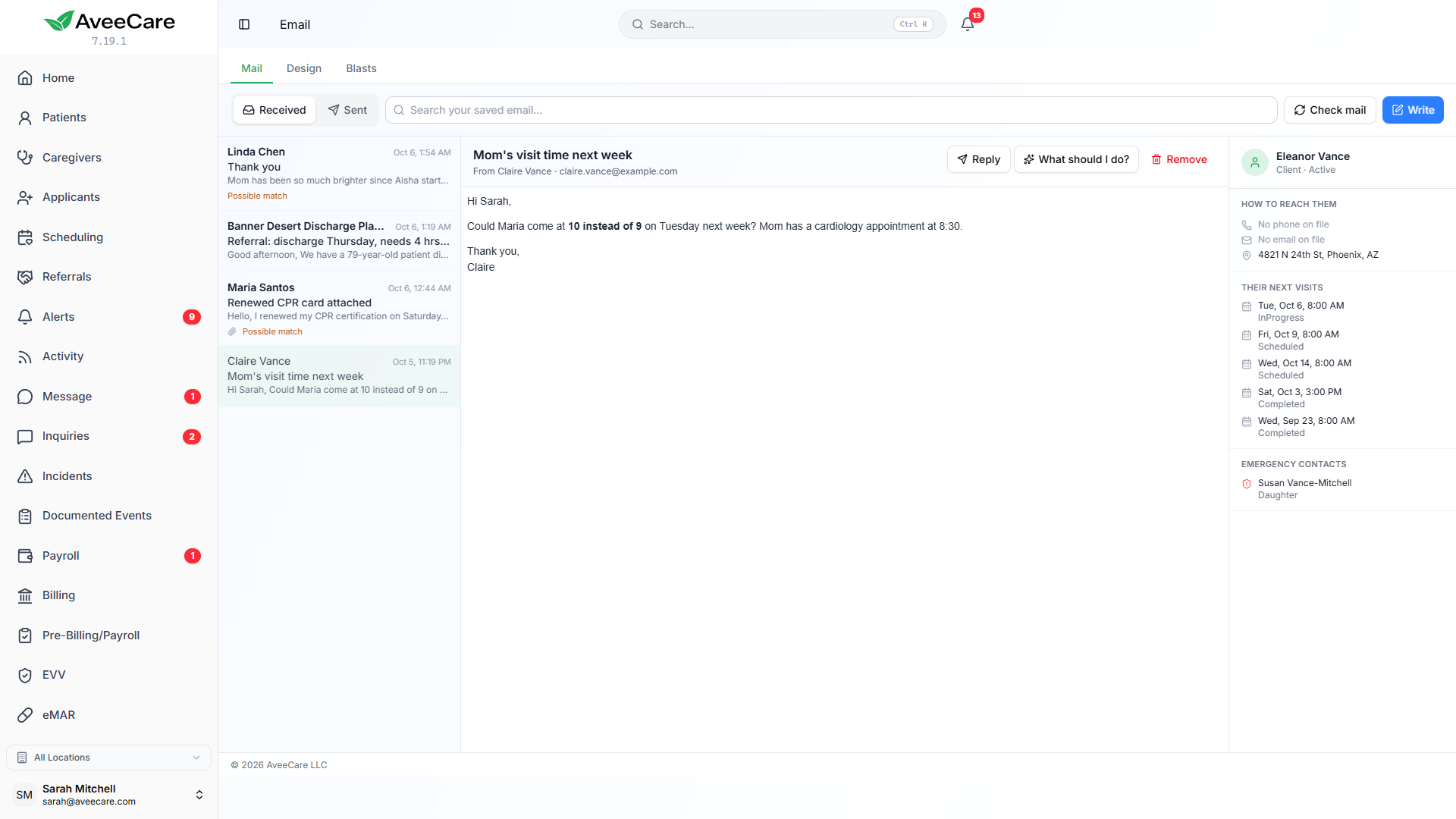Click the Check mail button
The height and width of the screenshot is (819, 1456).
[1329, 110]
